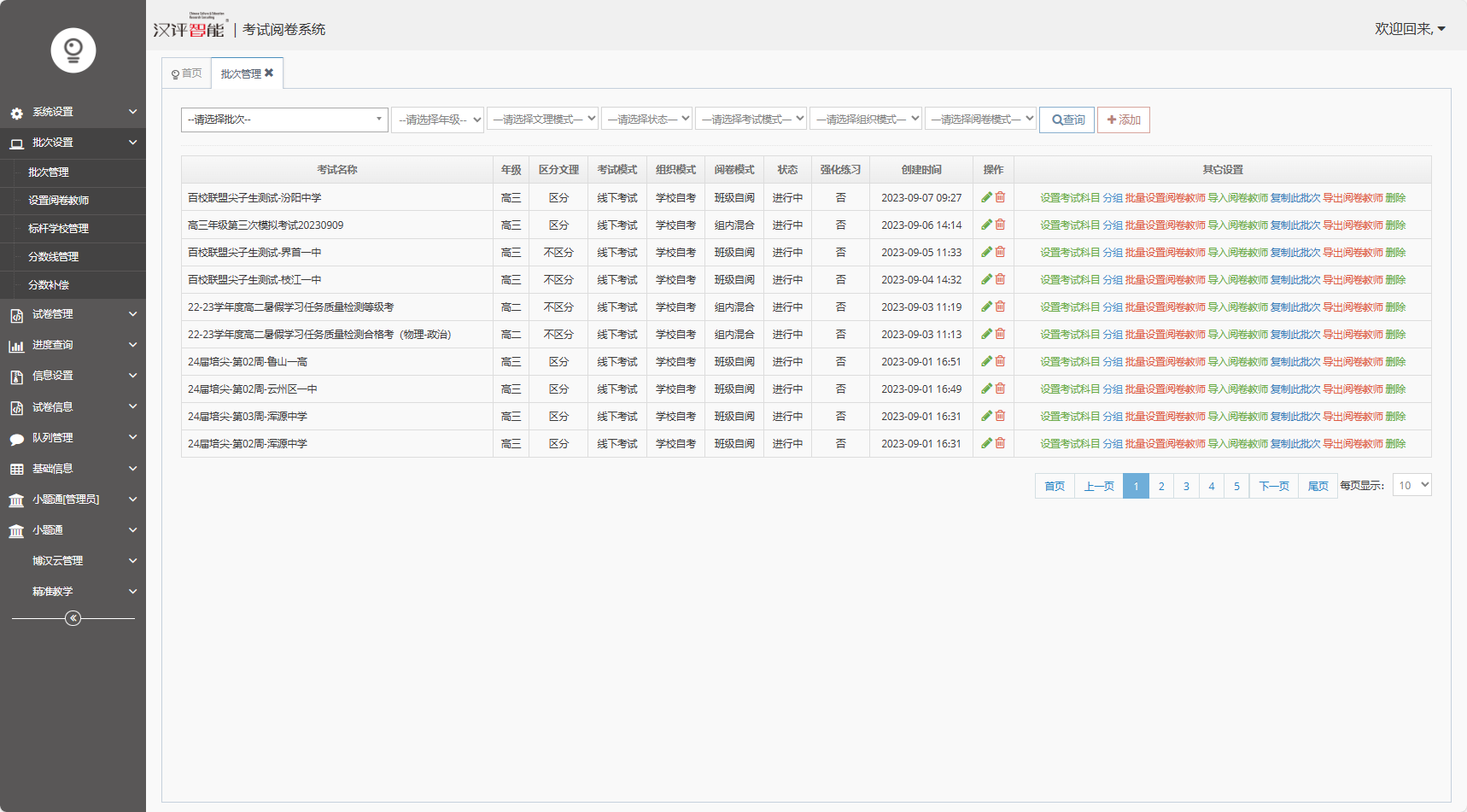Click the bar chart icon beside 进度查询
The image size is (1467, 812).
point(16,346)
